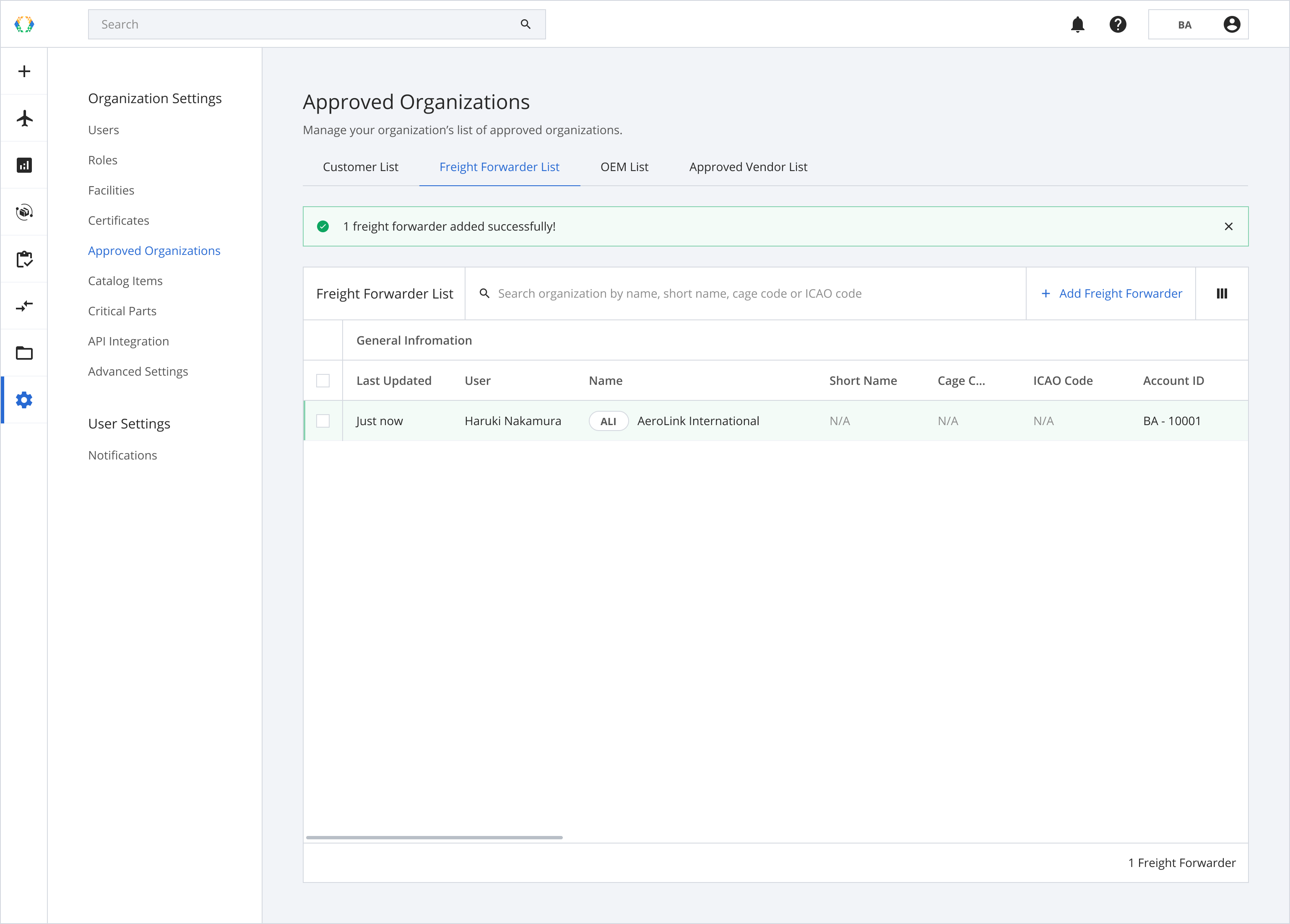Click the ICAO Code column header

pyautogui.click(x=1062, y=380)
